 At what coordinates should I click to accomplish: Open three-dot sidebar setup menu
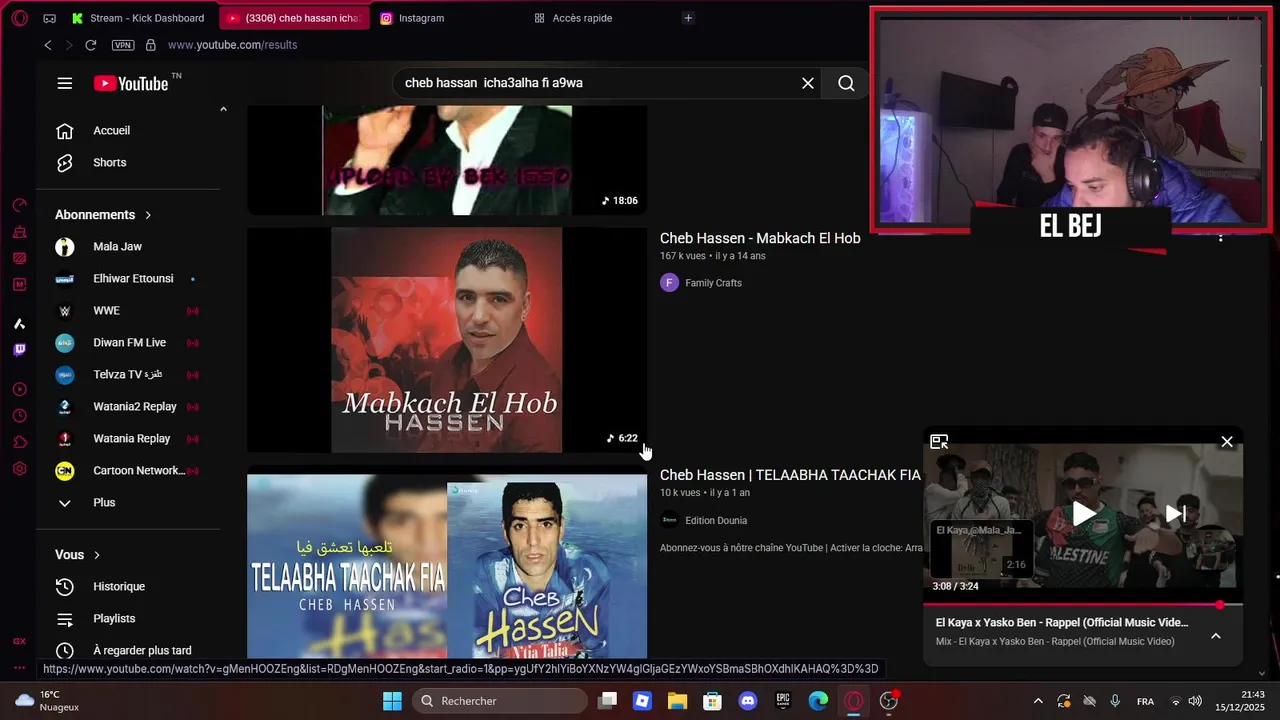coord(19,667)
